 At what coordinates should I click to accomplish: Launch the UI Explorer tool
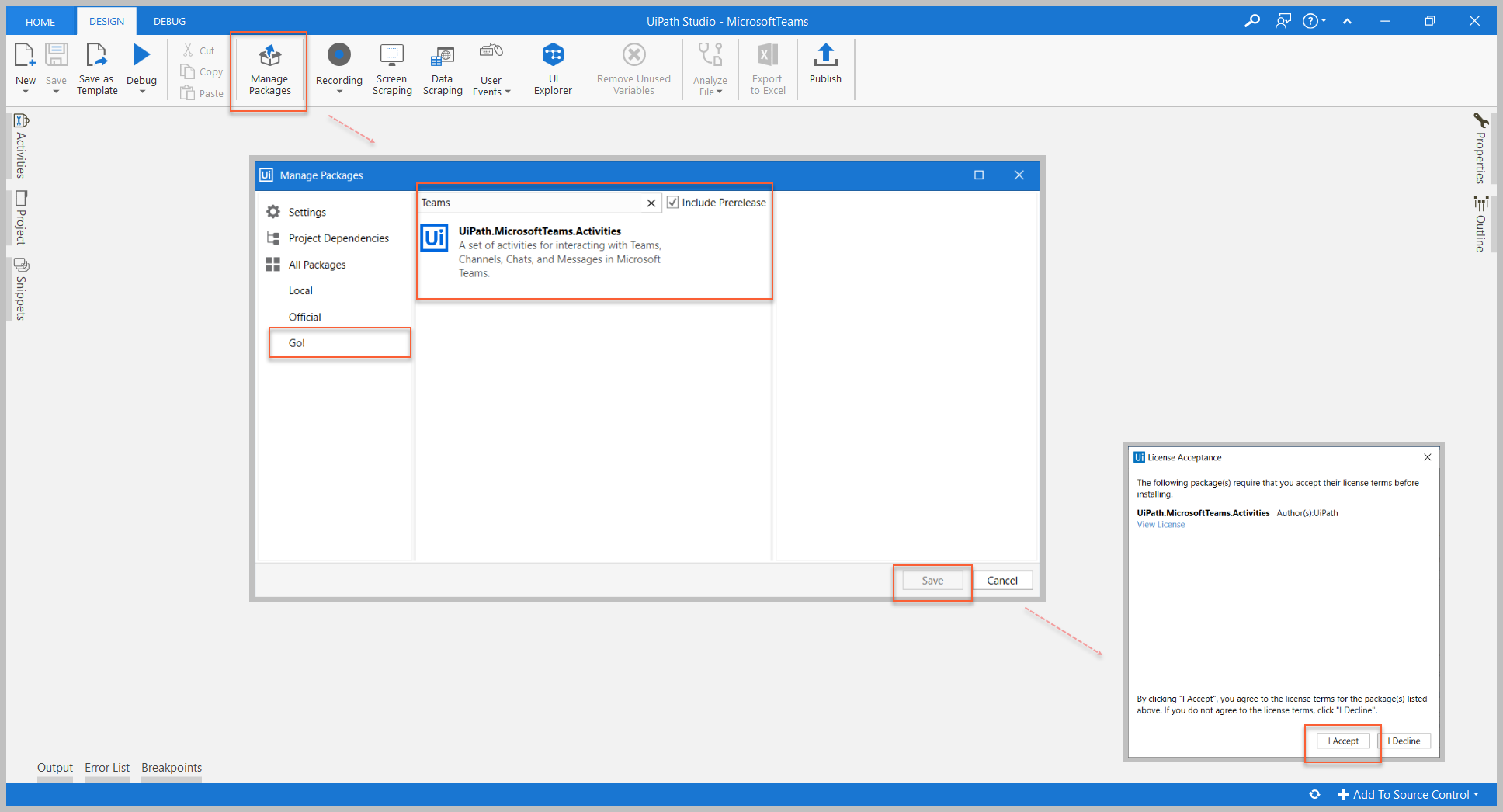tap(553, 68)
